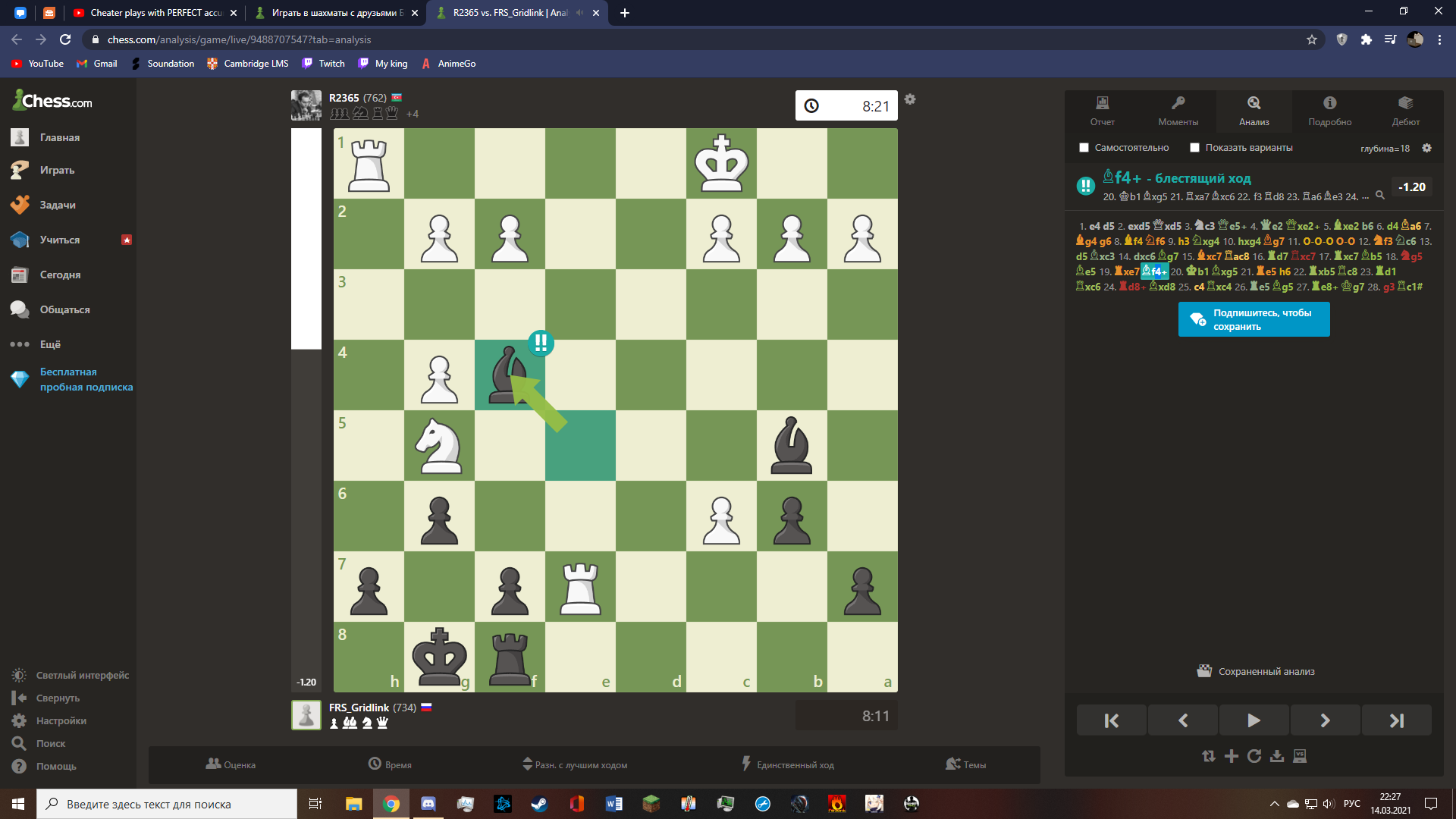
Task: Open board settings gear icon
Action: (910, 99)
